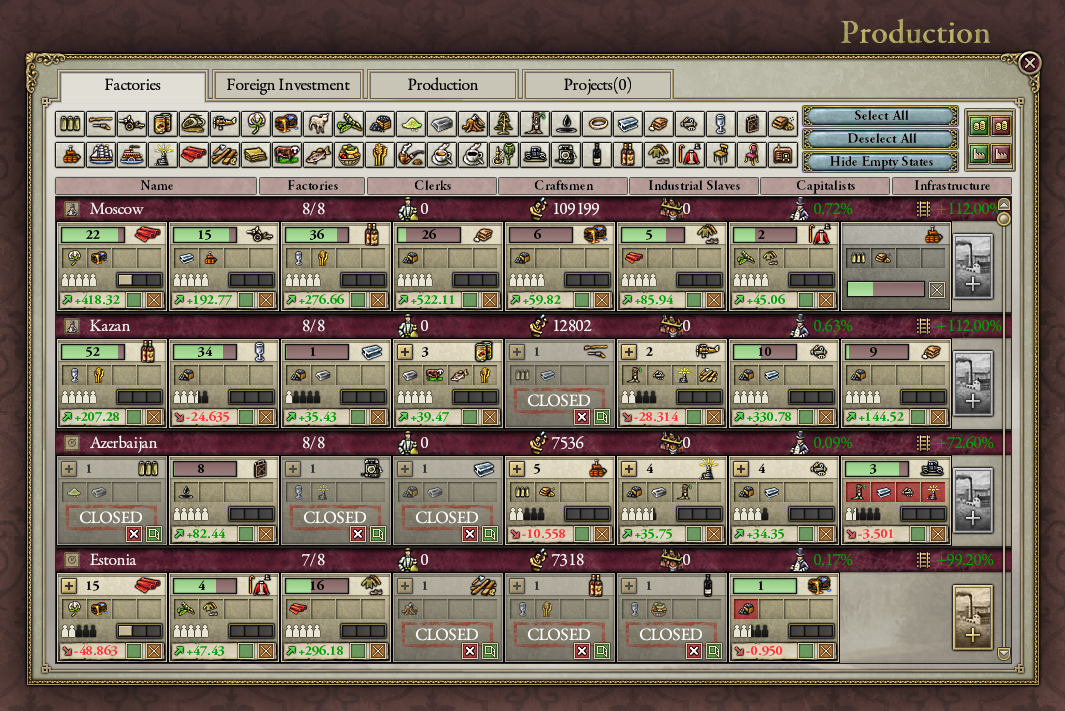Viewport: 1065px width, 711px height.
Task: Filter by sulphur goods icon
Action: [411, 124]
